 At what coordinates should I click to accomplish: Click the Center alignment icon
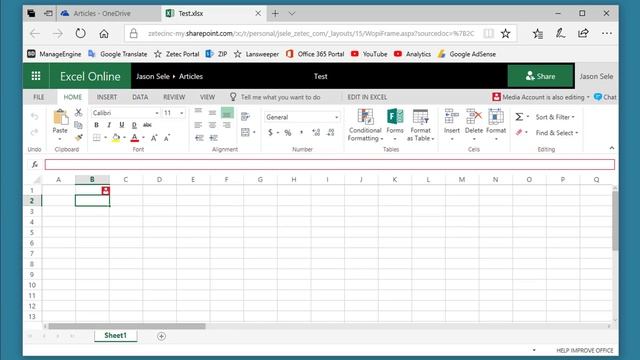[212, 125]
